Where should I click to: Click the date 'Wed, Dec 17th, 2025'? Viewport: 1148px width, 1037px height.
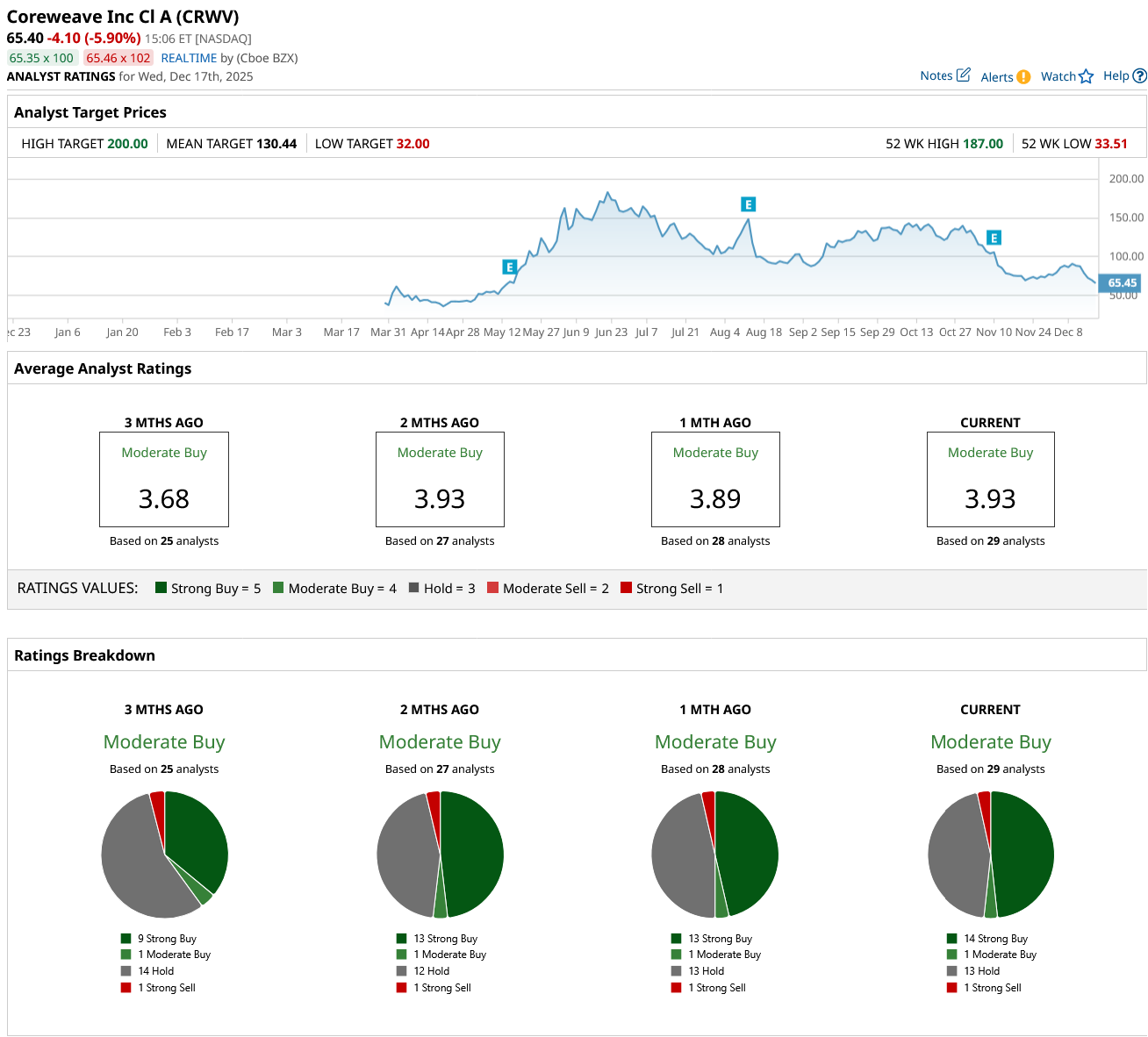[196, 76]
